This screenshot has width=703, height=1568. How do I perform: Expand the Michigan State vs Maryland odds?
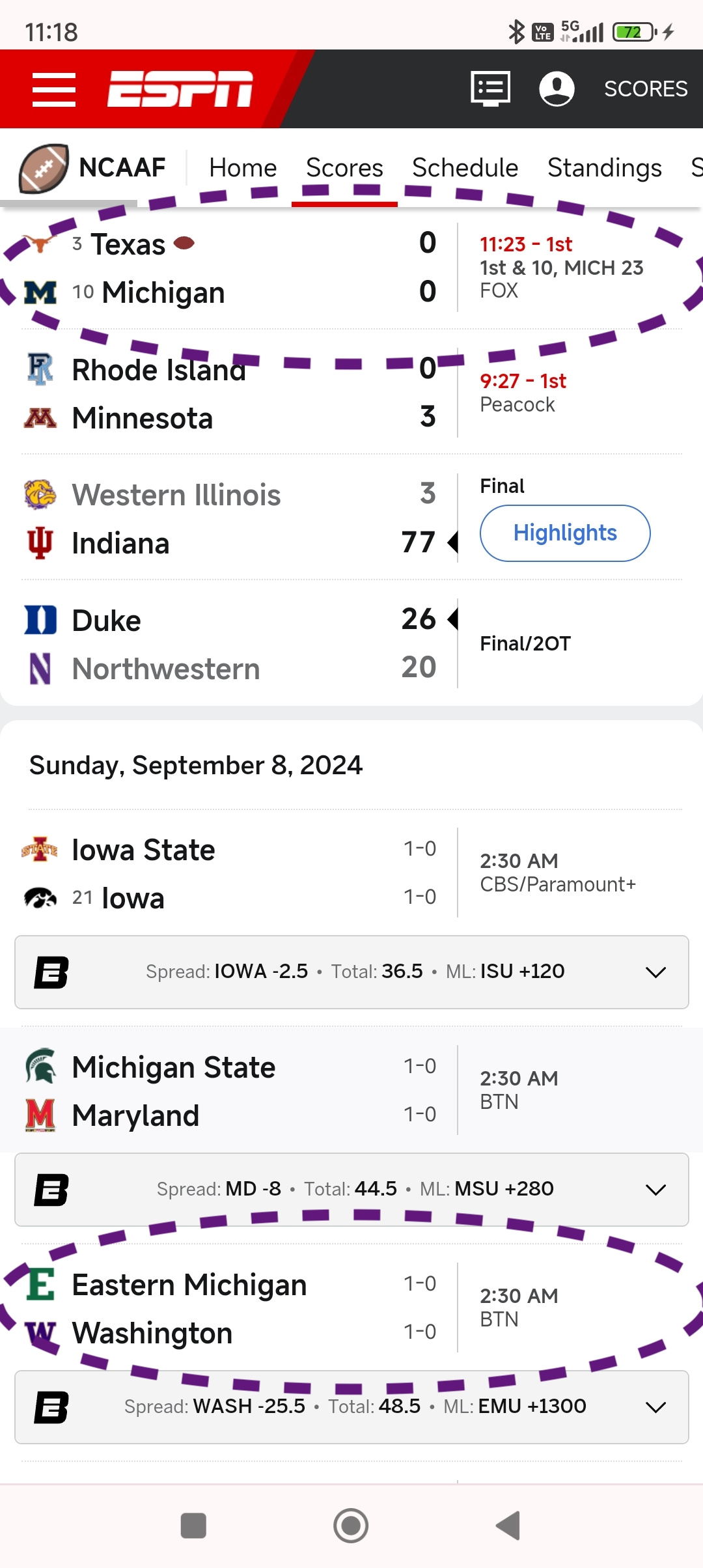pyautogui.click(x=655, y=1190)
